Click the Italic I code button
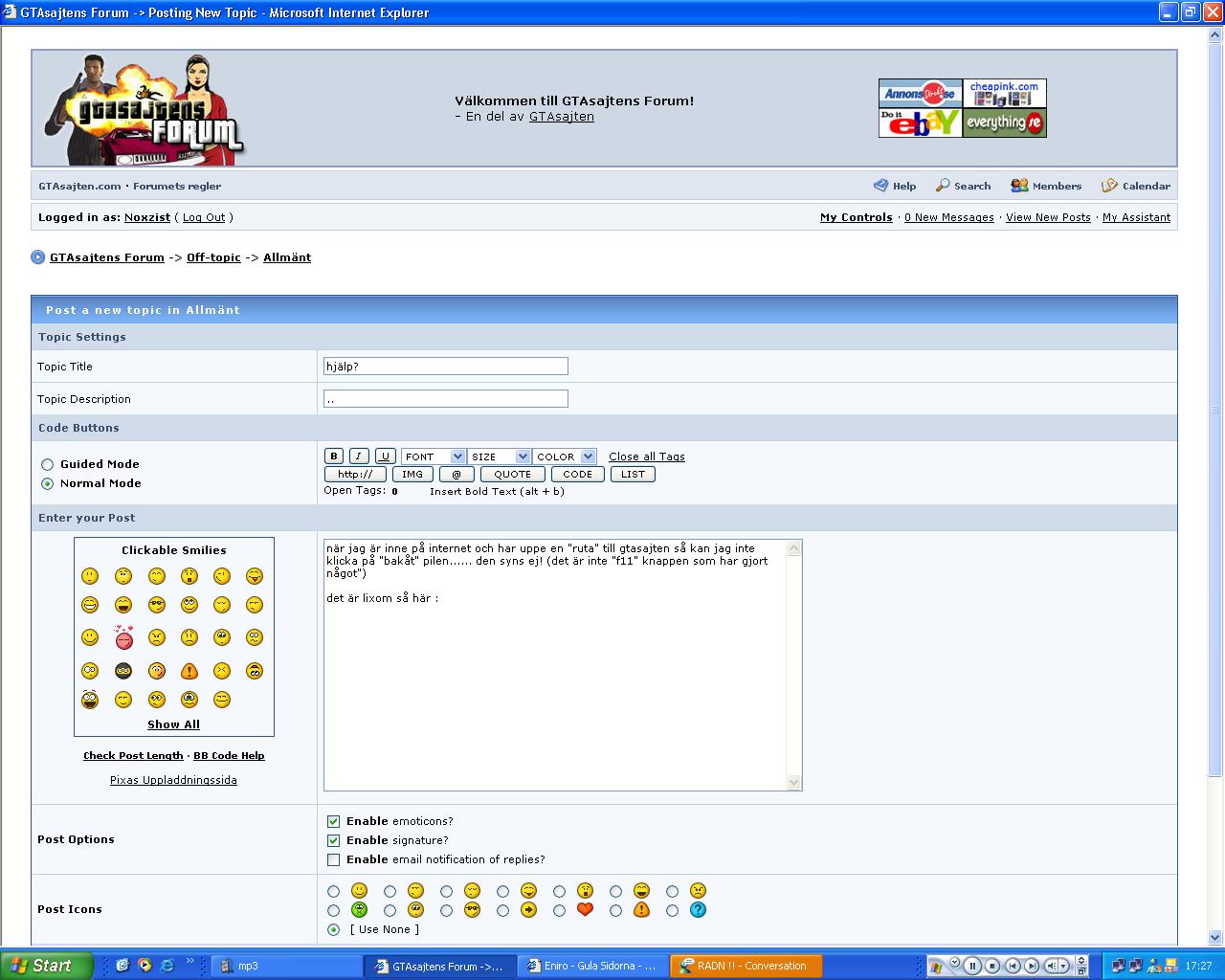The image size is (1225, 980). click(x=359, y=457)
